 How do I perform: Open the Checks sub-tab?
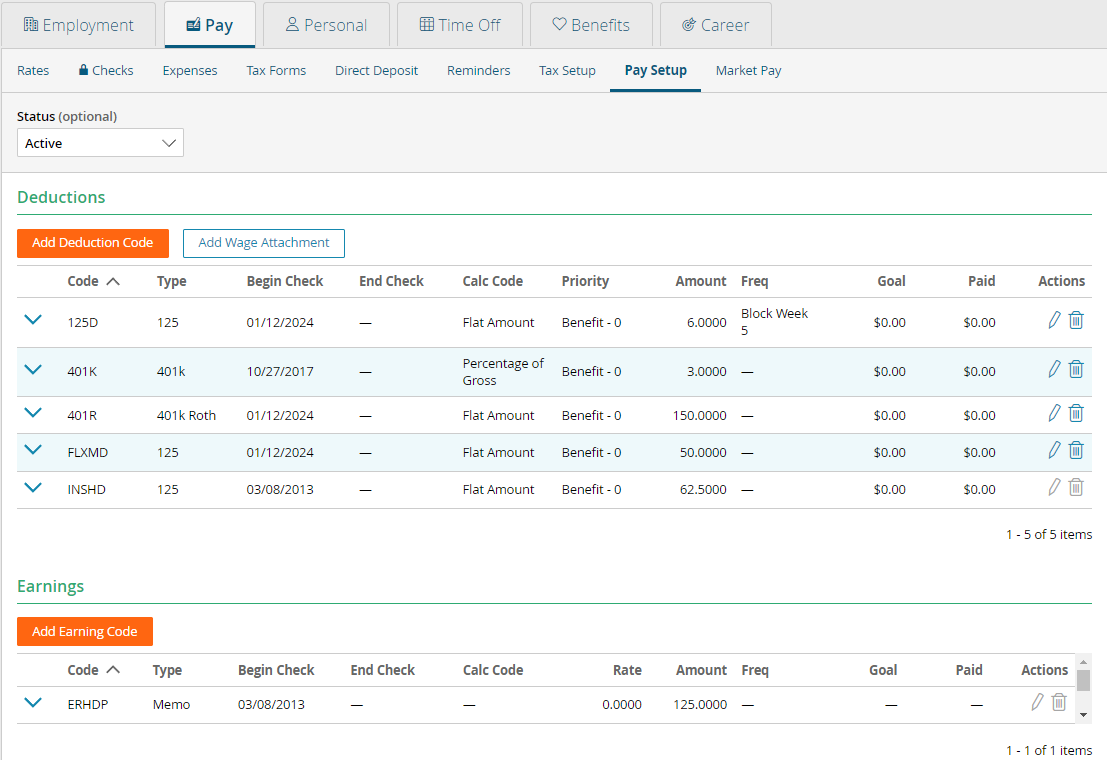click(106, 71)
